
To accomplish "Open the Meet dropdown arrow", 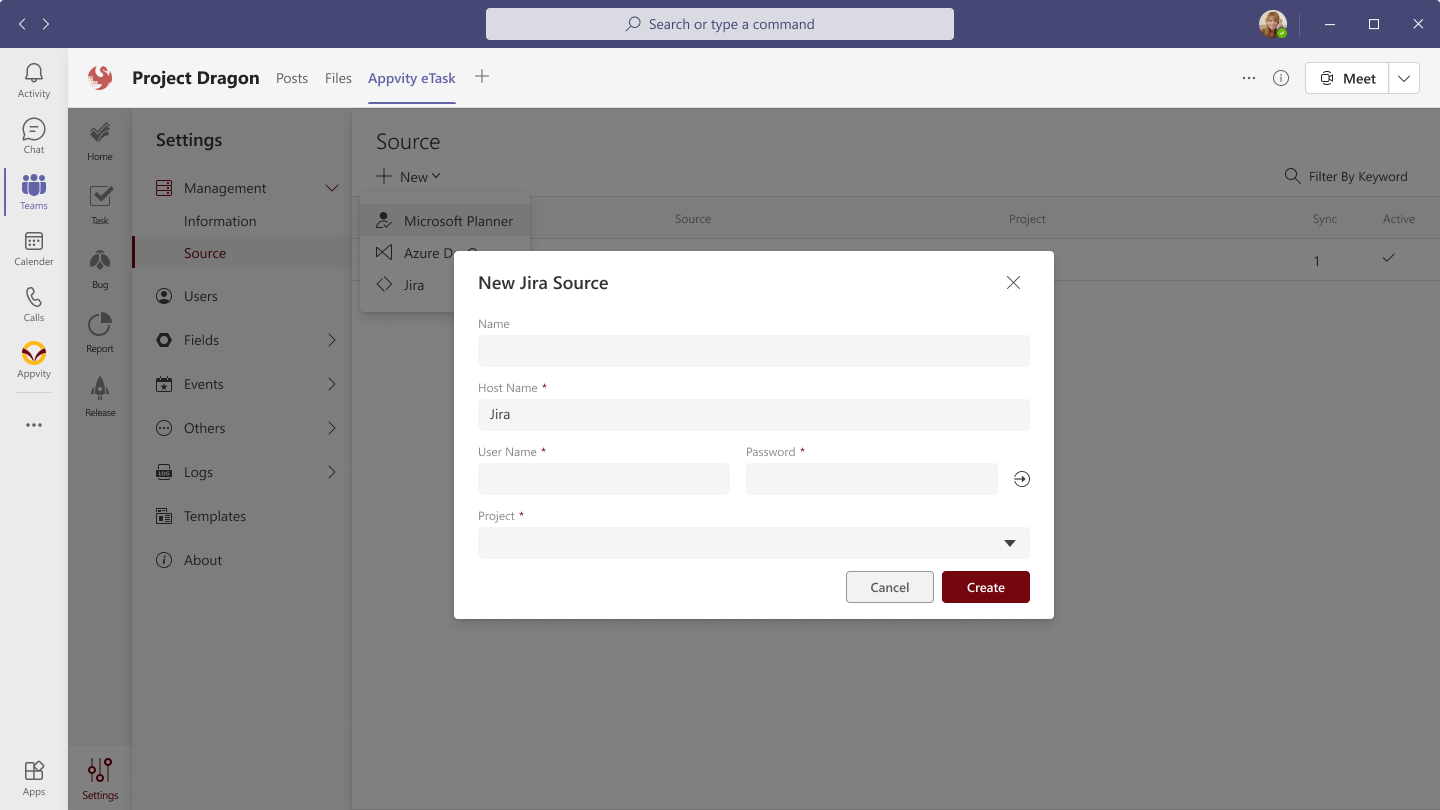I will pyautogui.click(x=1404, y=78).
